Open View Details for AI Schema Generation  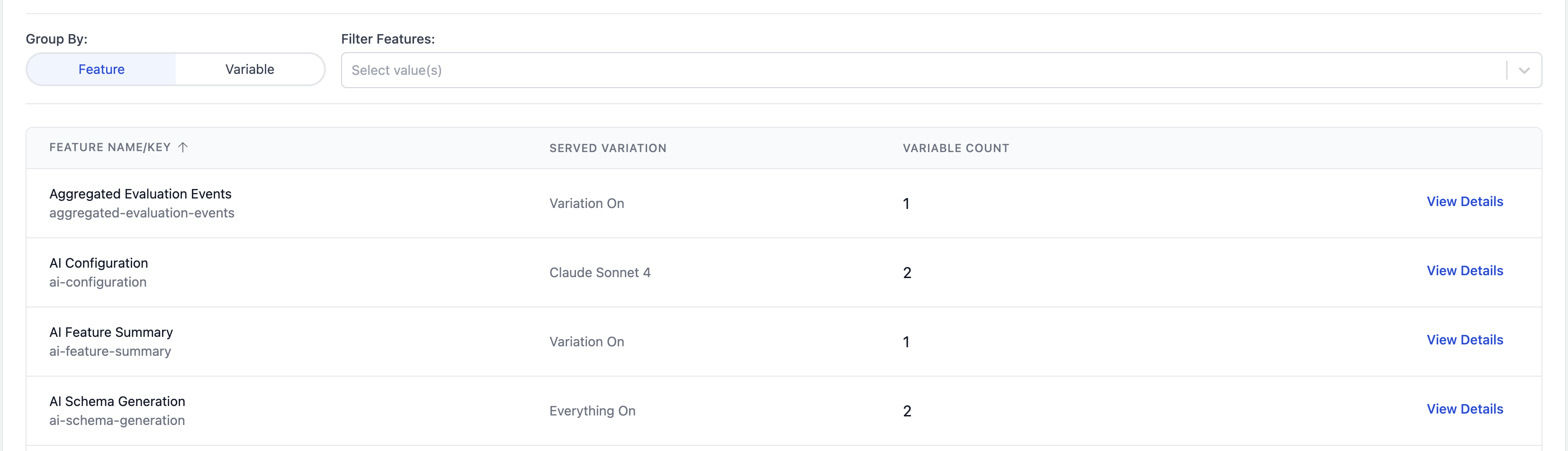click(x=1464, y=409)
